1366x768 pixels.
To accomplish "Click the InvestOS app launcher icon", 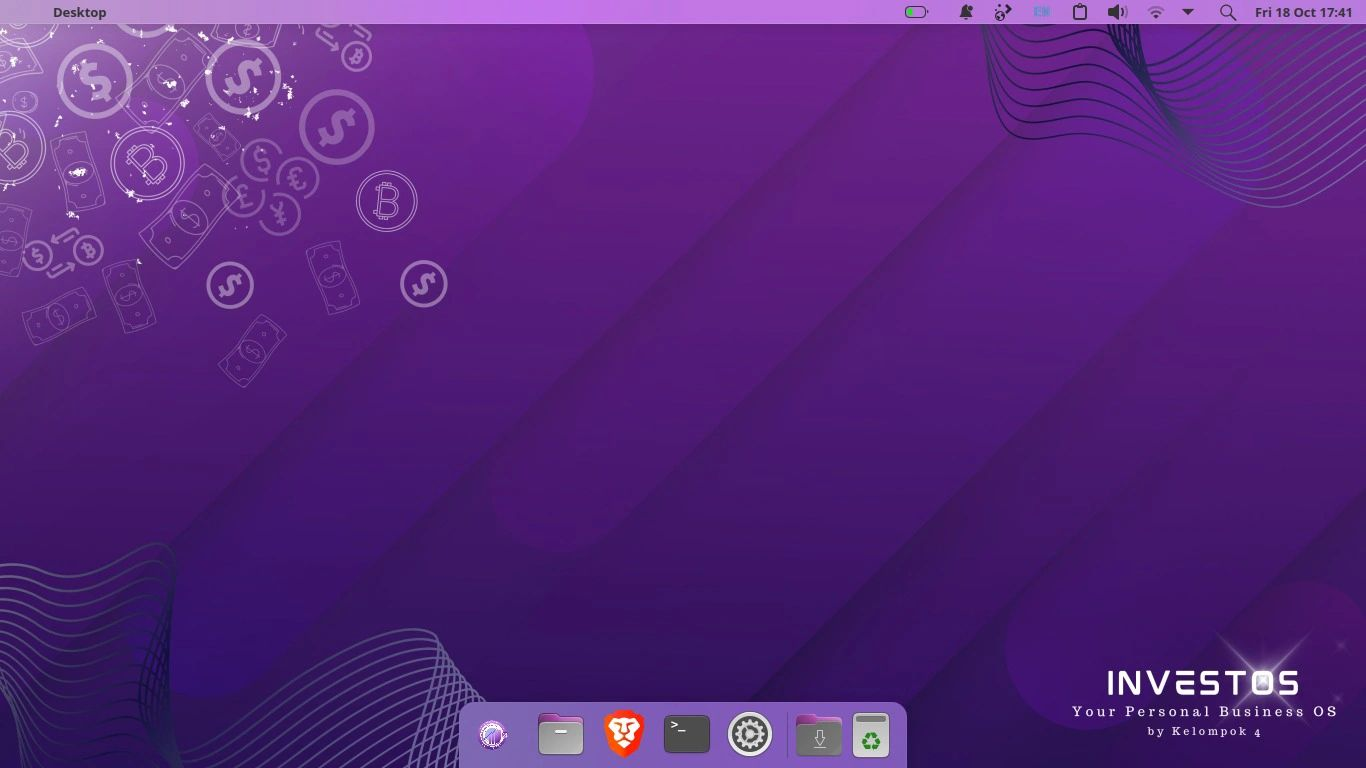I will pos(493,735).
